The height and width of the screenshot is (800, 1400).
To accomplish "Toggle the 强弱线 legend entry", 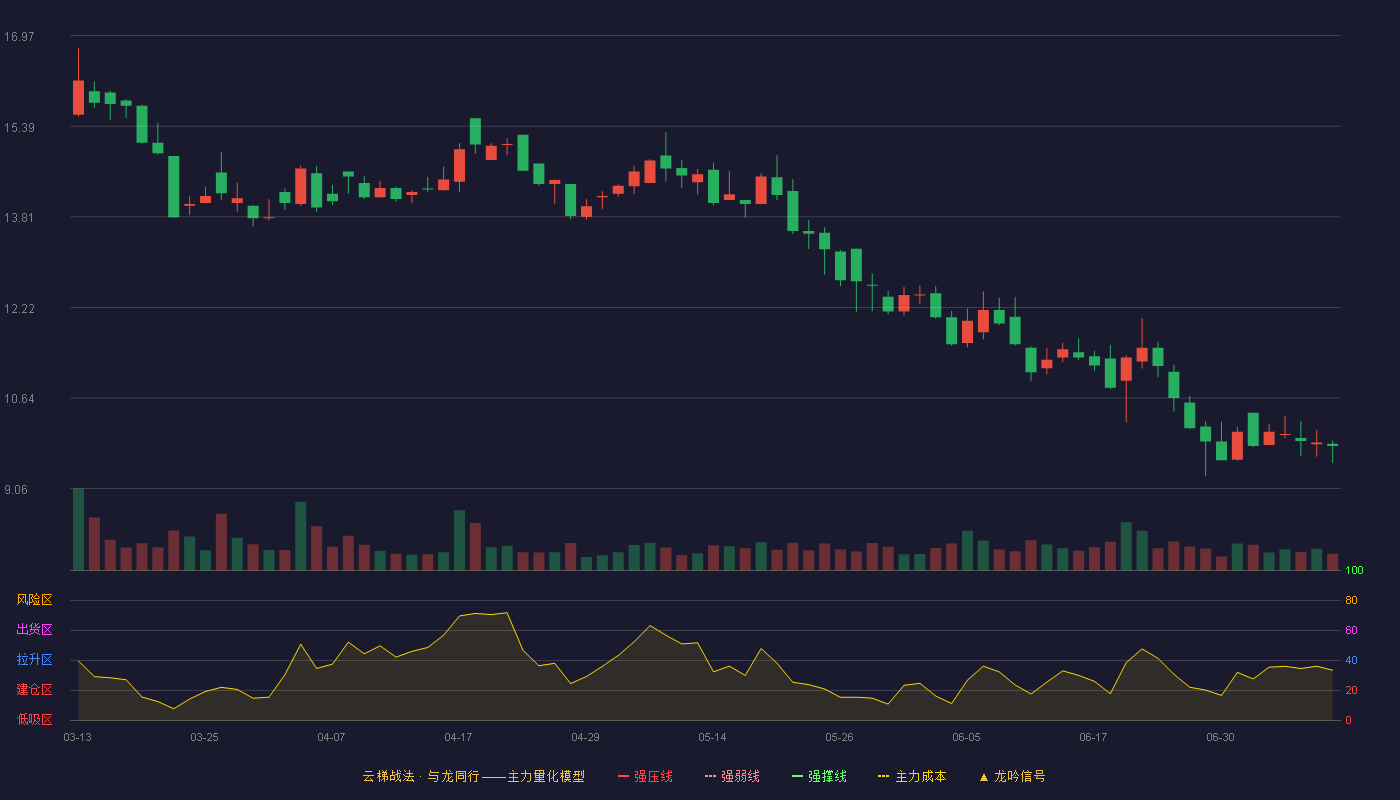I will tap(732, 776).
